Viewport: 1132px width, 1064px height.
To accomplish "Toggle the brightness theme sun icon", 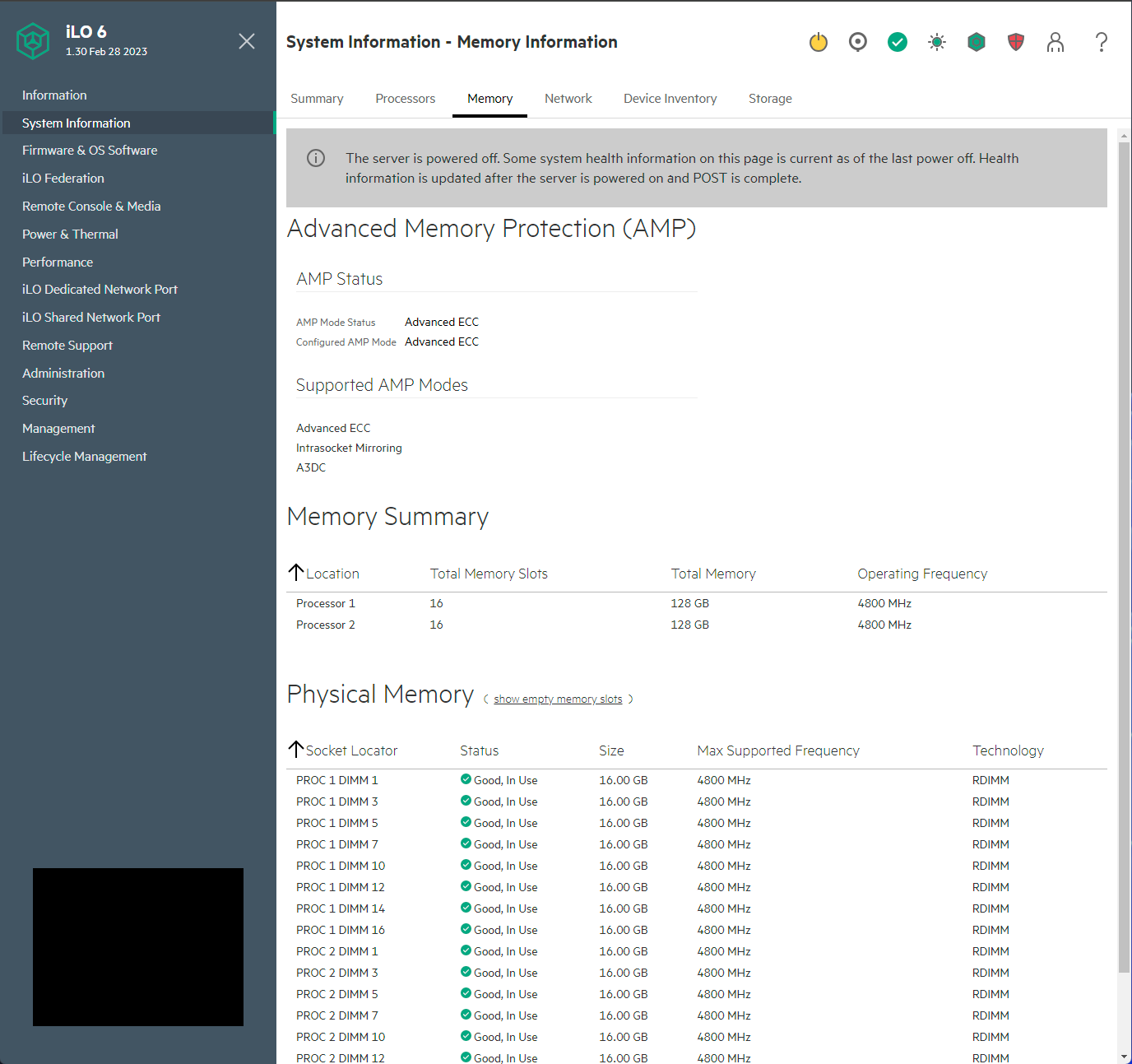I will click(936, 42).
